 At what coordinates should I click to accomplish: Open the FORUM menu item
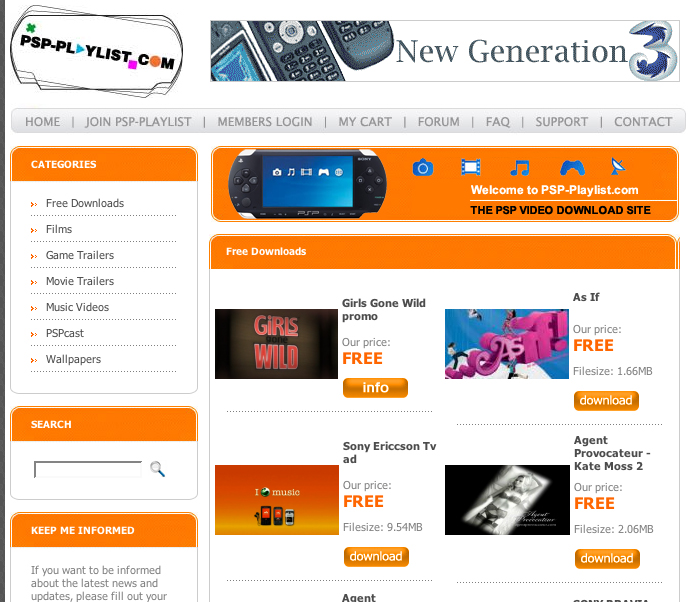pyautogui.click(x=438, y=122)
